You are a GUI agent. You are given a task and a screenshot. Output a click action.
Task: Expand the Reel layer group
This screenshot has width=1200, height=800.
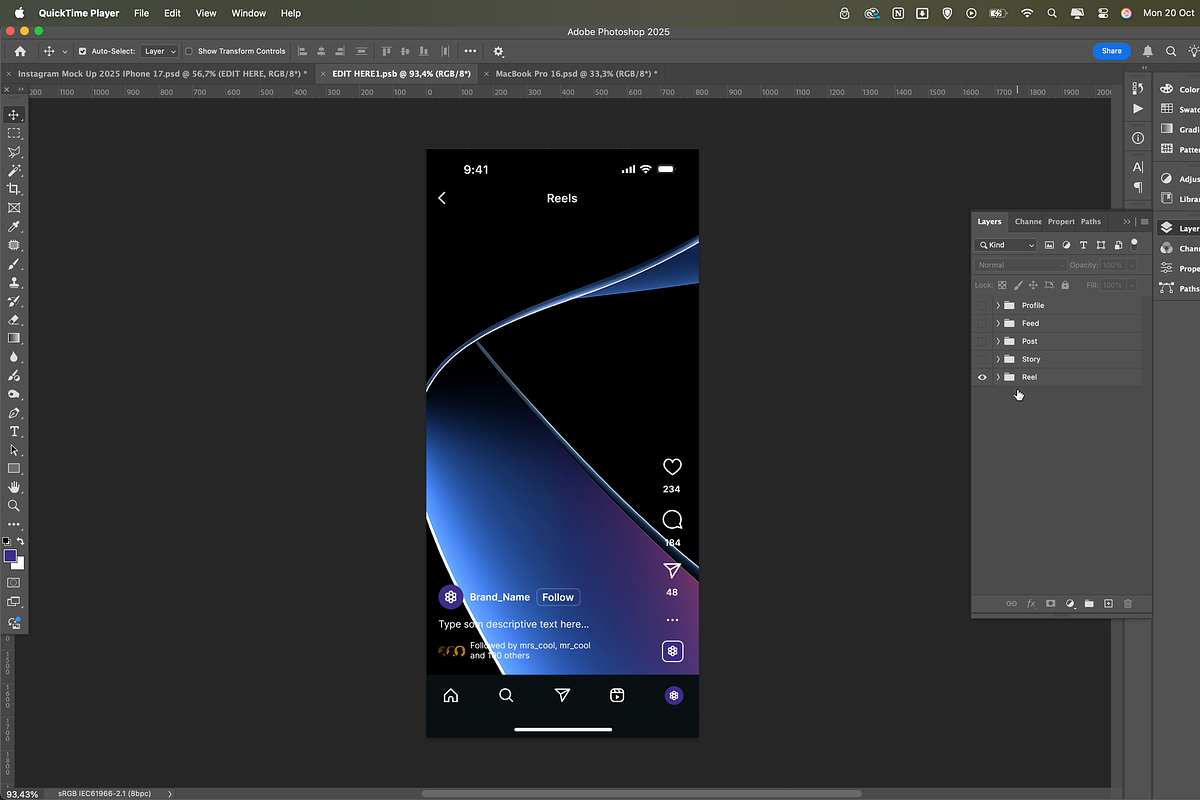pos(997,377)
